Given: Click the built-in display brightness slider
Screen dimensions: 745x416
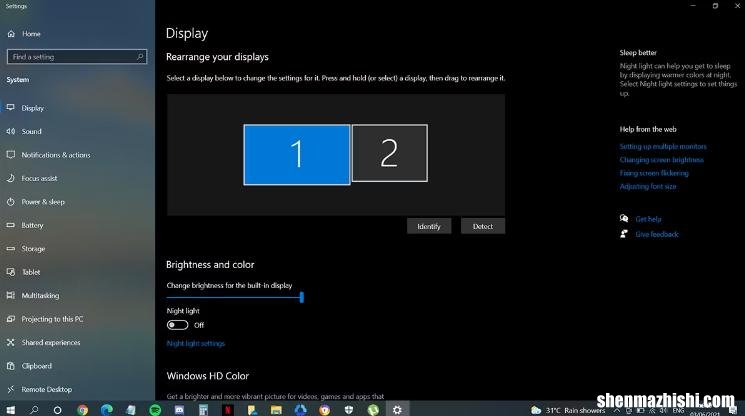Looking at the screenshot, I should tap(235, 297).
